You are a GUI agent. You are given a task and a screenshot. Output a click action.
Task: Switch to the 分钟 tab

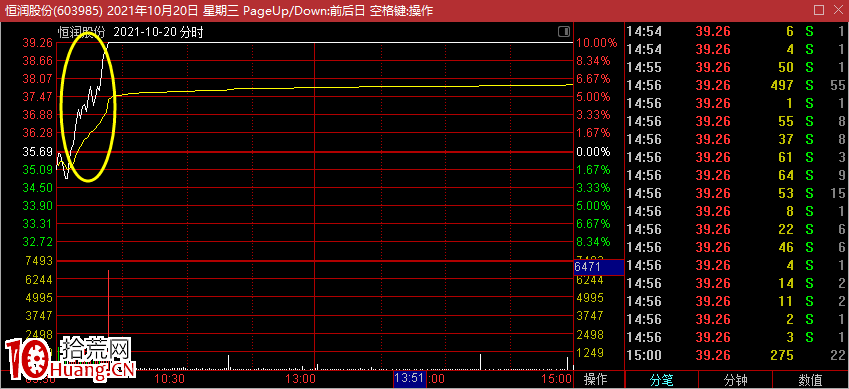click(735, 380)
